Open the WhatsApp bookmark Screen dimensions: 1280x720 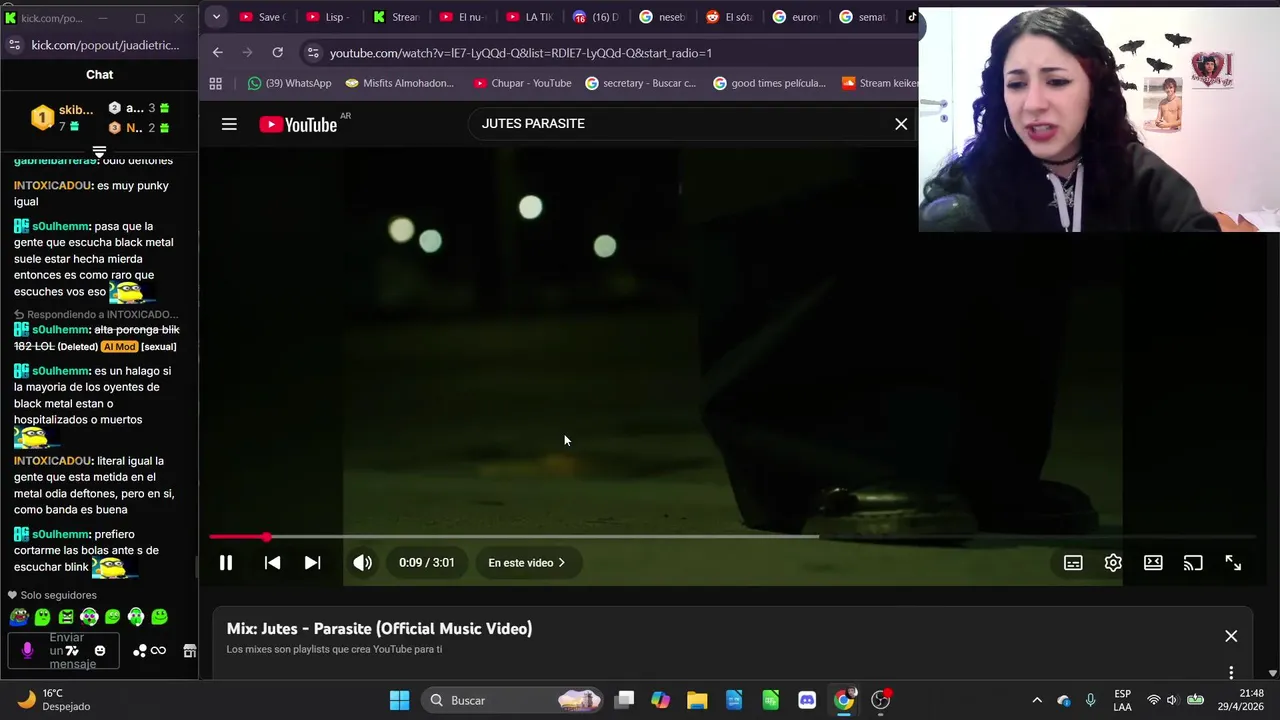point(290,83)
